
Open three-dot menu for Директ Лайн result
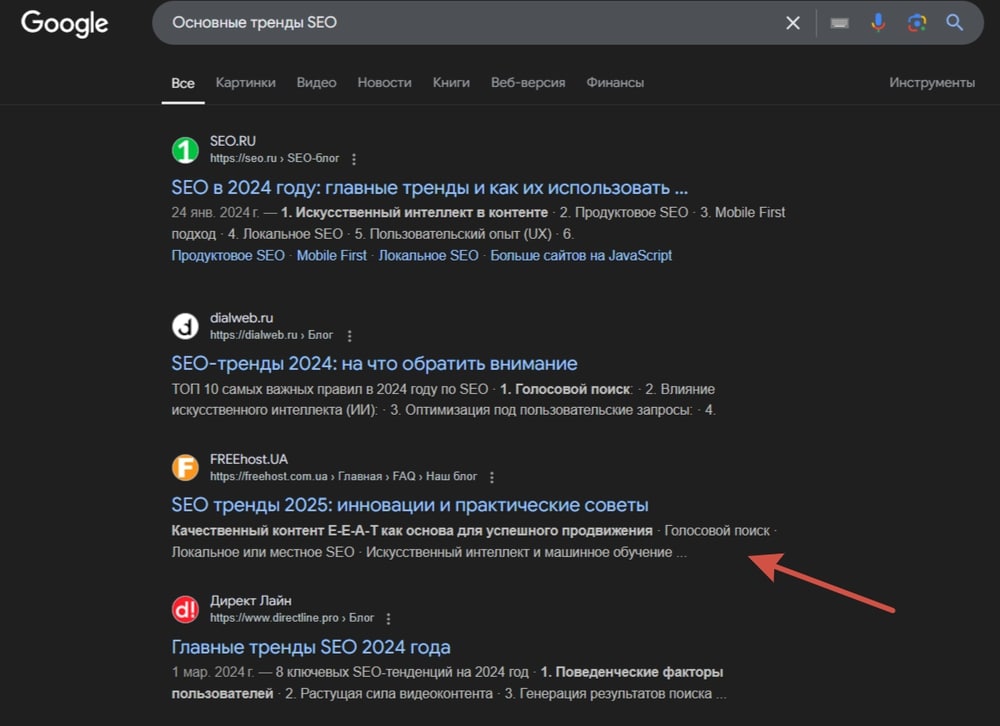pos(388,618)
